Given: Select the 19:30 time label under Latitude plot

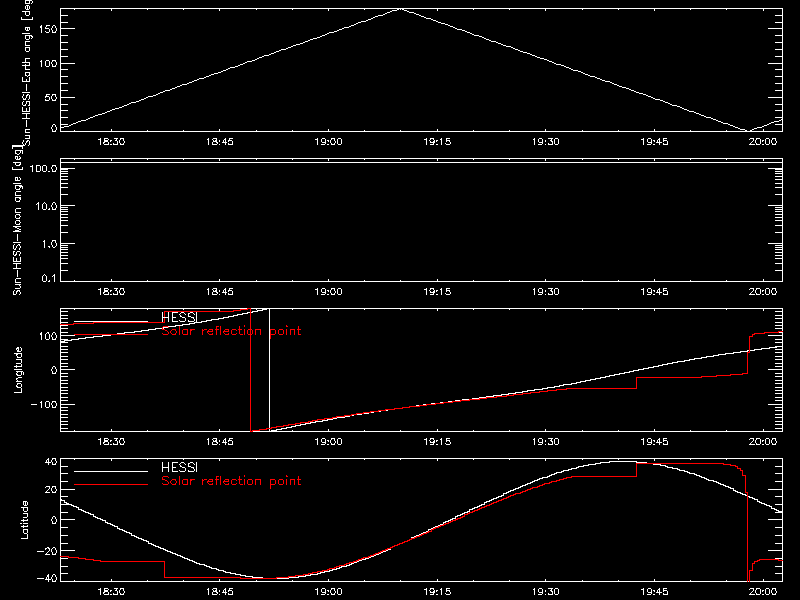Looking at the screenshot, I should (546, 591).
